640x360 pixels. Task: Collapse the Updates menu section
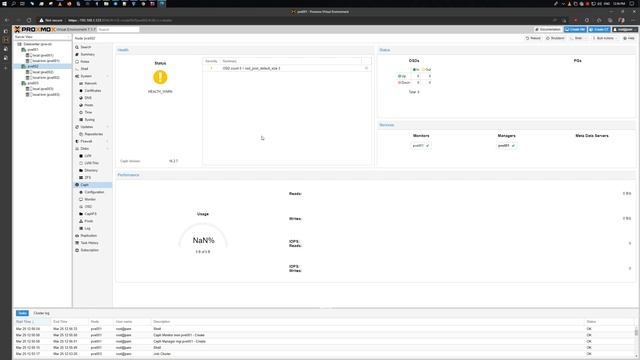click(108, 127)
